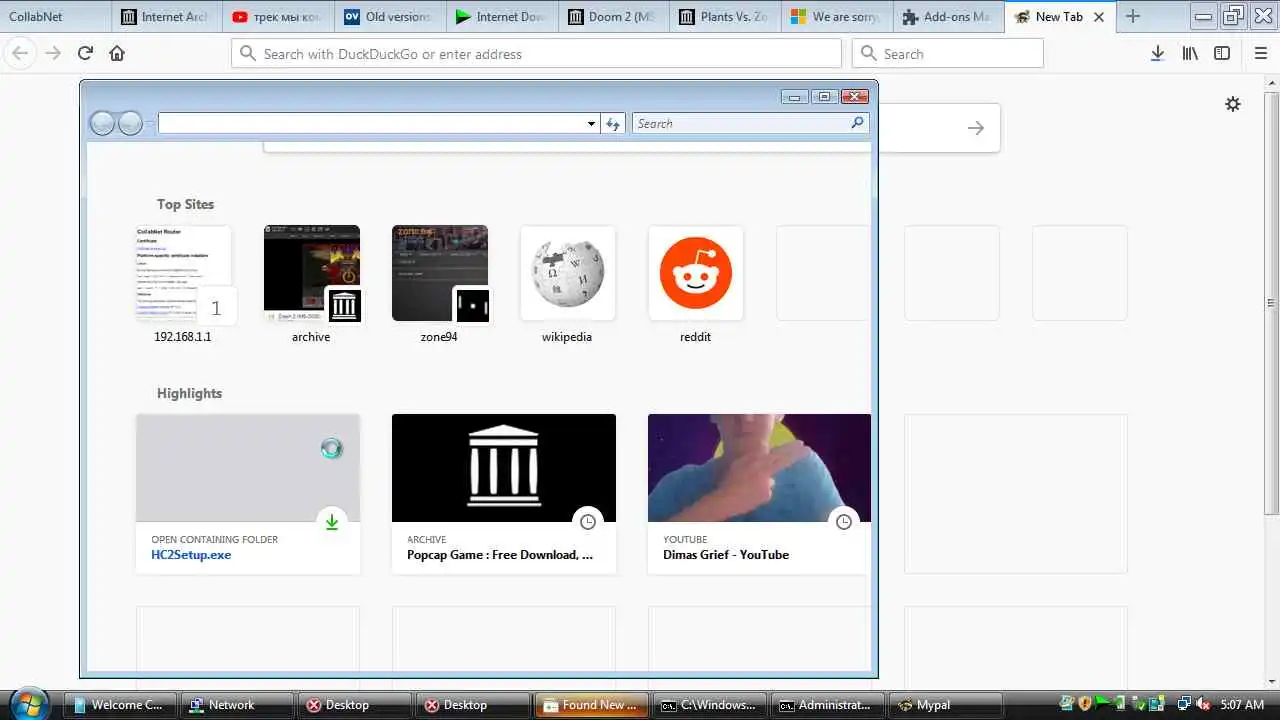Screen dimensions: 1280x720
Task: Click the main toolbar Search field
Action: (947, 54)
